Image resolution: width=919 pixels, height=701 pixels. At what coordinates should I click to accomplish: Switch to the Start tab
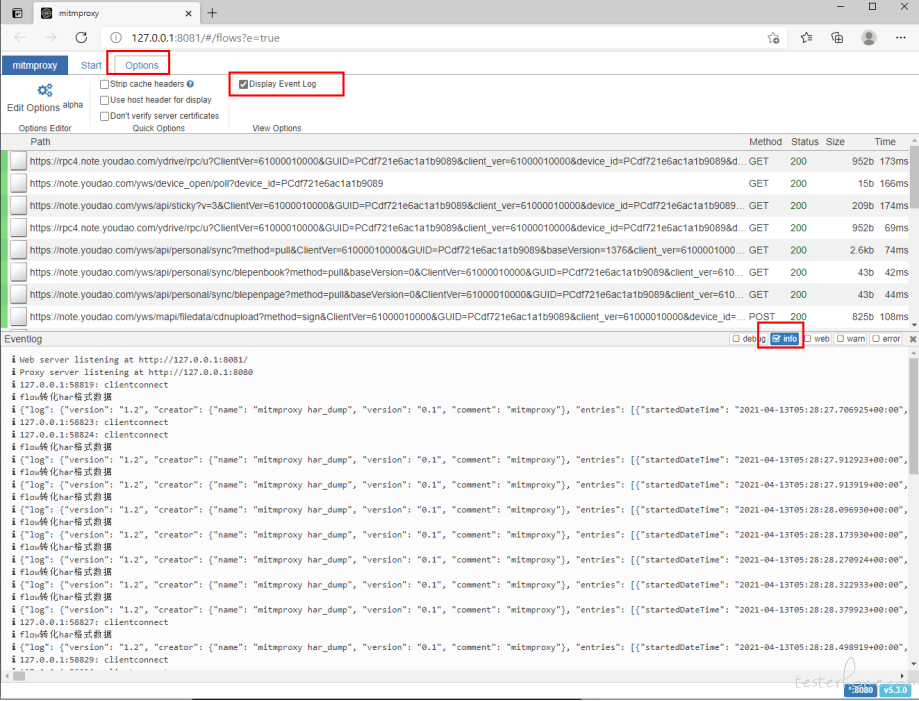pyautogui.click(x=91, y=65)
